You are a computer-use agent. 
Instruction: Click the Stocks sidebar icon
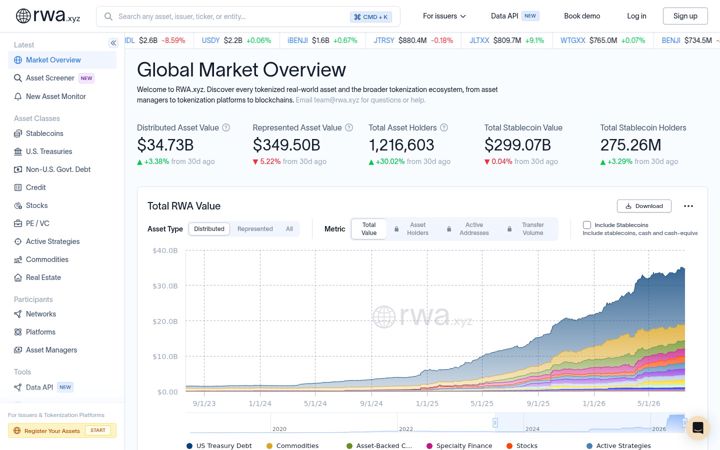[x=18, y=205]
